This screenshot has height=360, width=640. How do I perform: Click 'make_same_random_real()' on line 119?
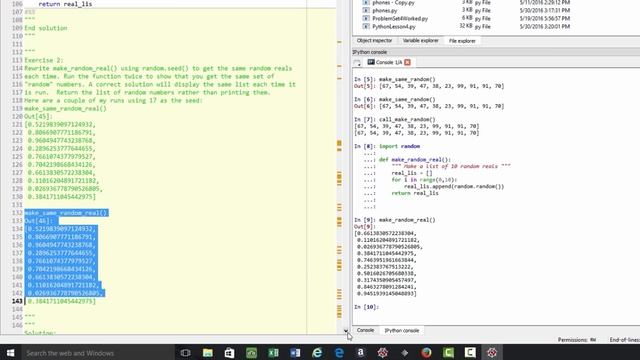coord(65,109)
